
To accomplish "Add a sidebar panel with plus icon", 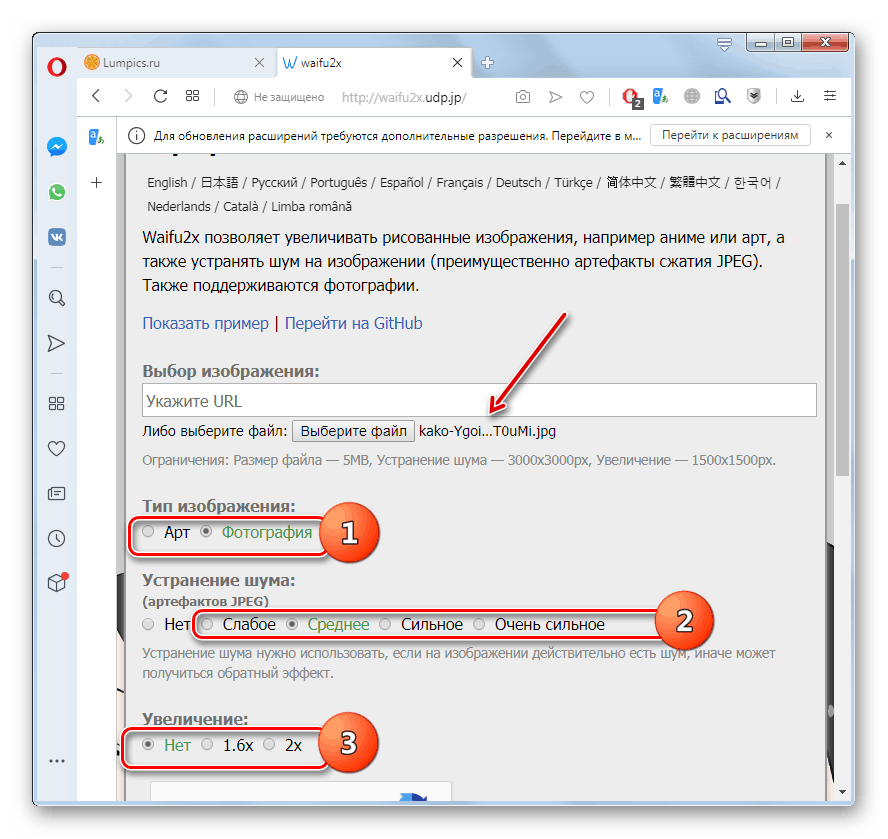I will [96, 182].
